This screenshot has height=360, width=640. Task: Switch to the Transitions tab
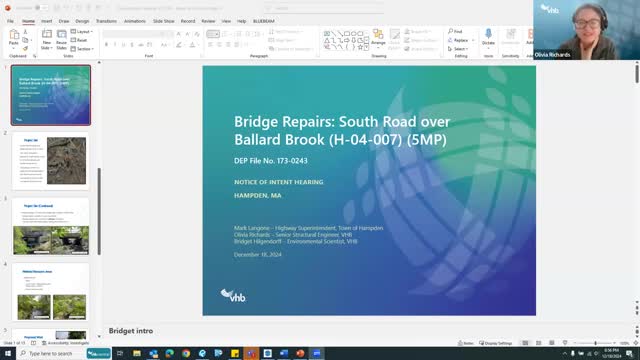[106, 21]
